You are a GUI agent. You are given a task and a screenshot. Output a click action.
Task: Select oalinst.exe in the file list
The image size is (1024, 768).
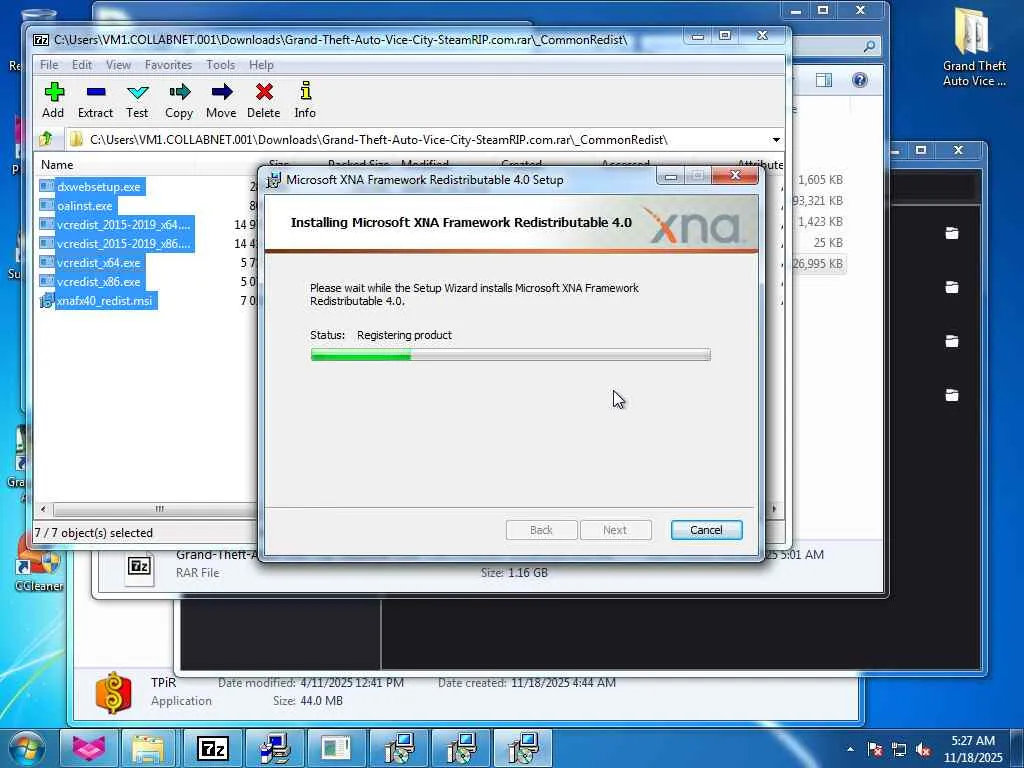[x=85, y=206]
